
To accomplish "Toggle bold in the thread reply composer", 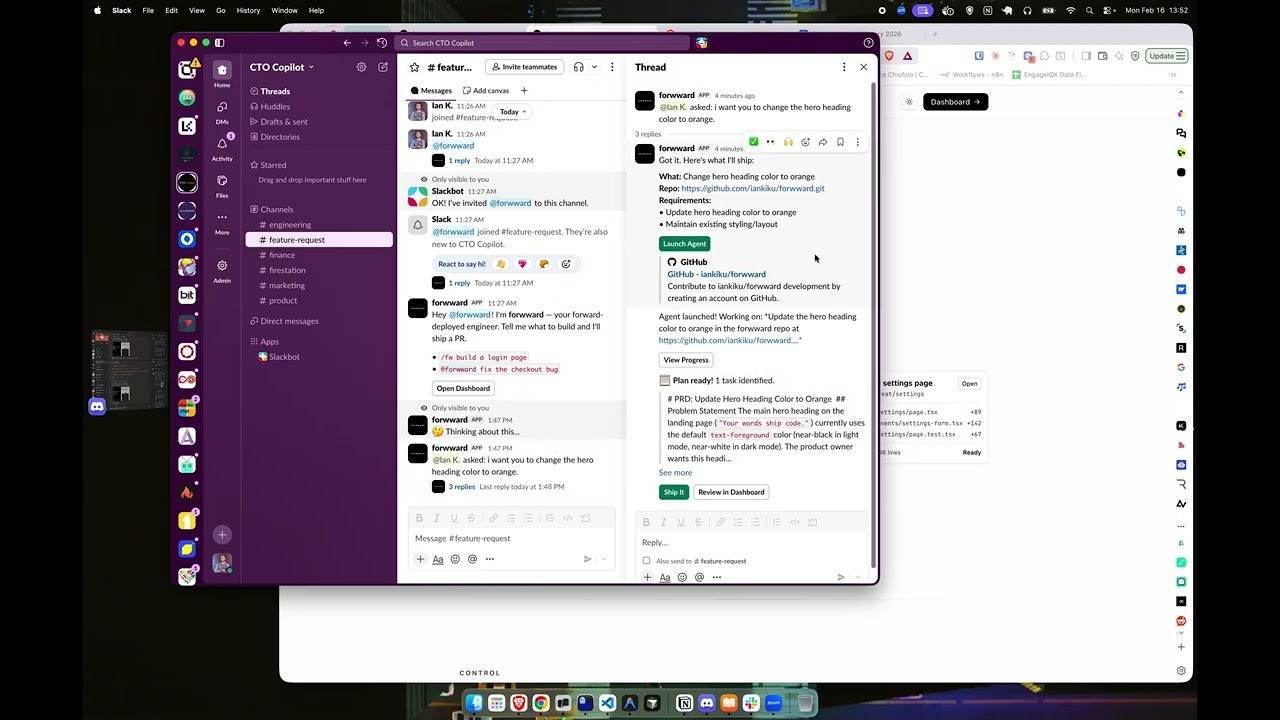I will 646,522.
